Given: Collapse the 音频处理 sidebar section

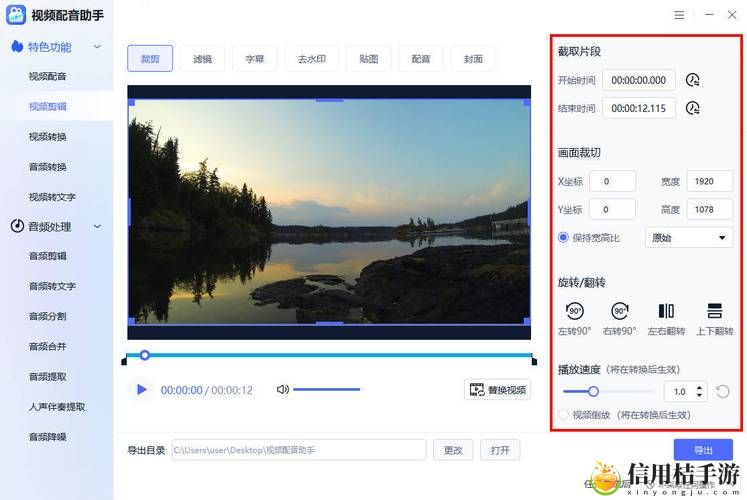Looking at the screenshot, I should [x=97, y=226].
